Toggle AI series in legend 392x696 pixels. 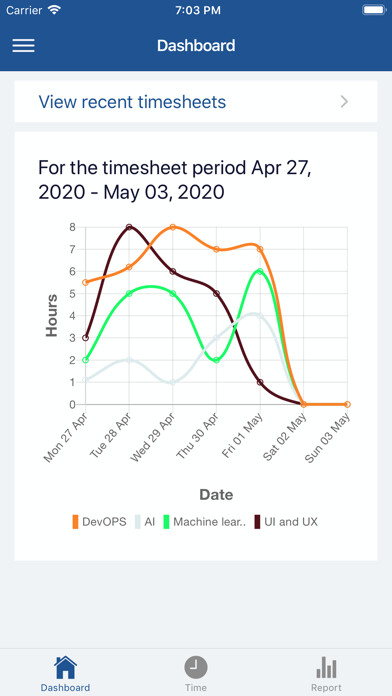point(145,522)
